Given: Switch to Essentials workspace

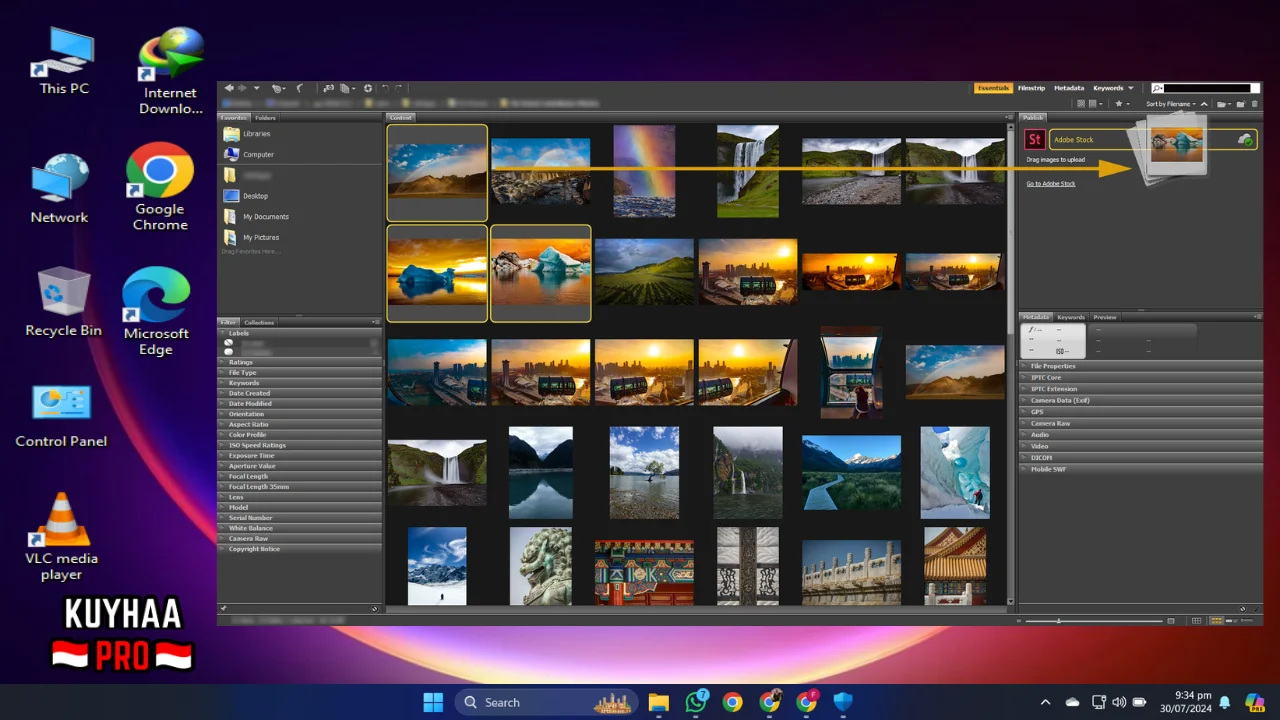Looking at the screenshot, I should (x=993, y=88).
